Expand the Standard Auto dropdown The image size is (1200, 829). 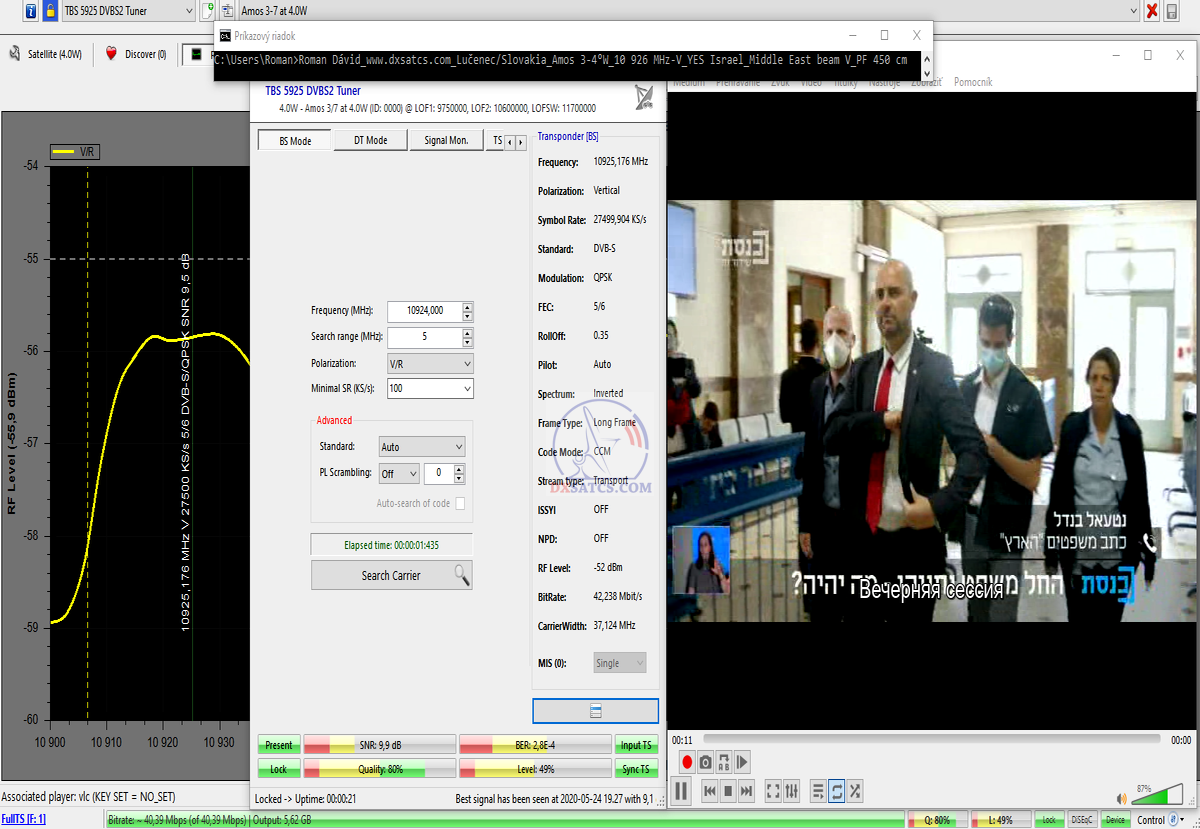422,447
